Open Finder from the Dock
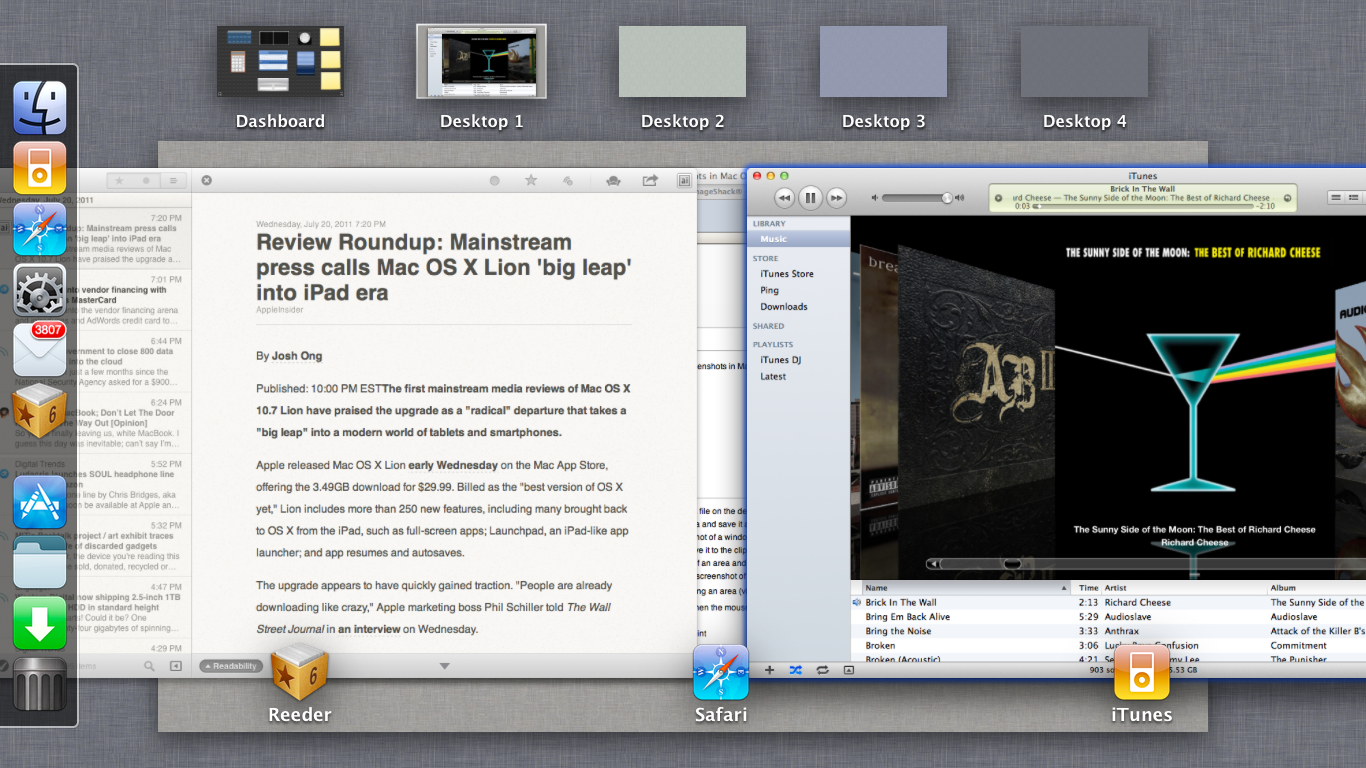1366x768 pixels. [40, 108]
